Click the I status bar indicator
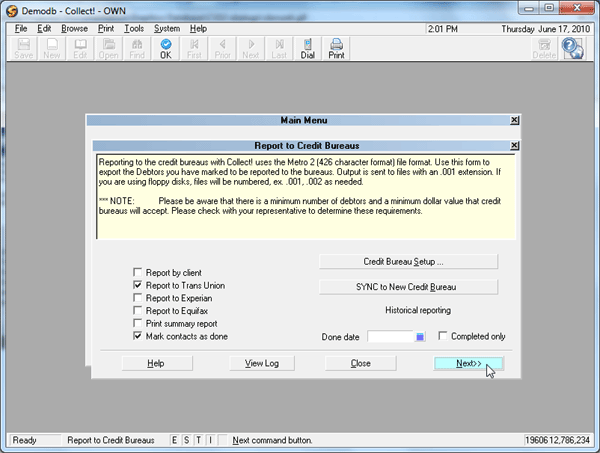600x453 pixels. [210, 440]
